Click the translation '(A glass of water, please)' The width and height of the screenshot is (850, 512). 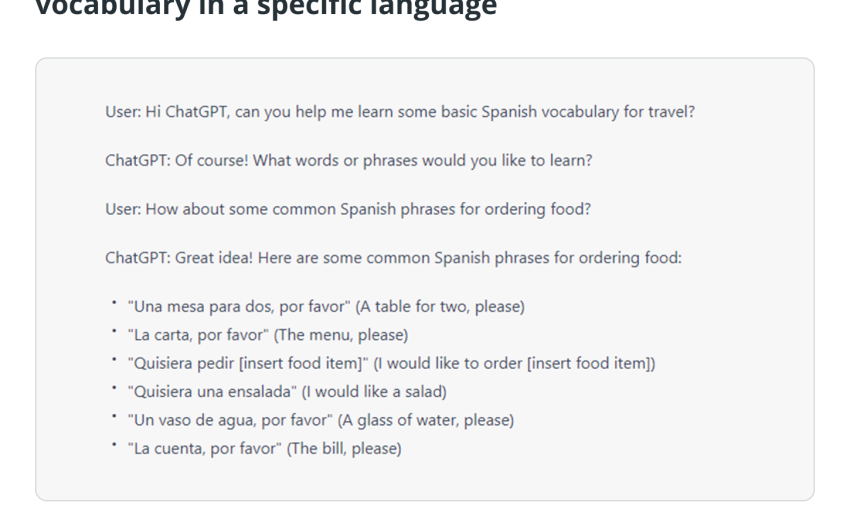tap(426, 420)
